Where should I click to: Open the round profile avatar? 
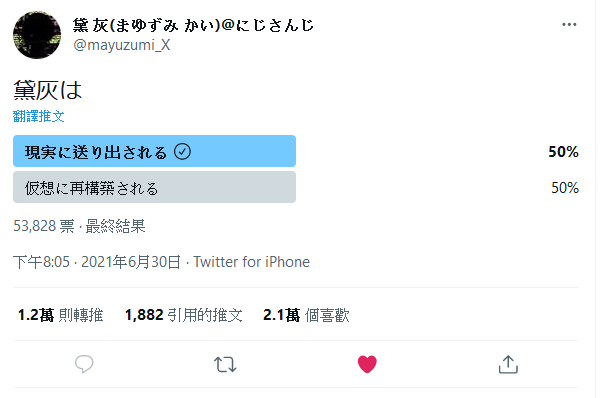click(37, 35)
